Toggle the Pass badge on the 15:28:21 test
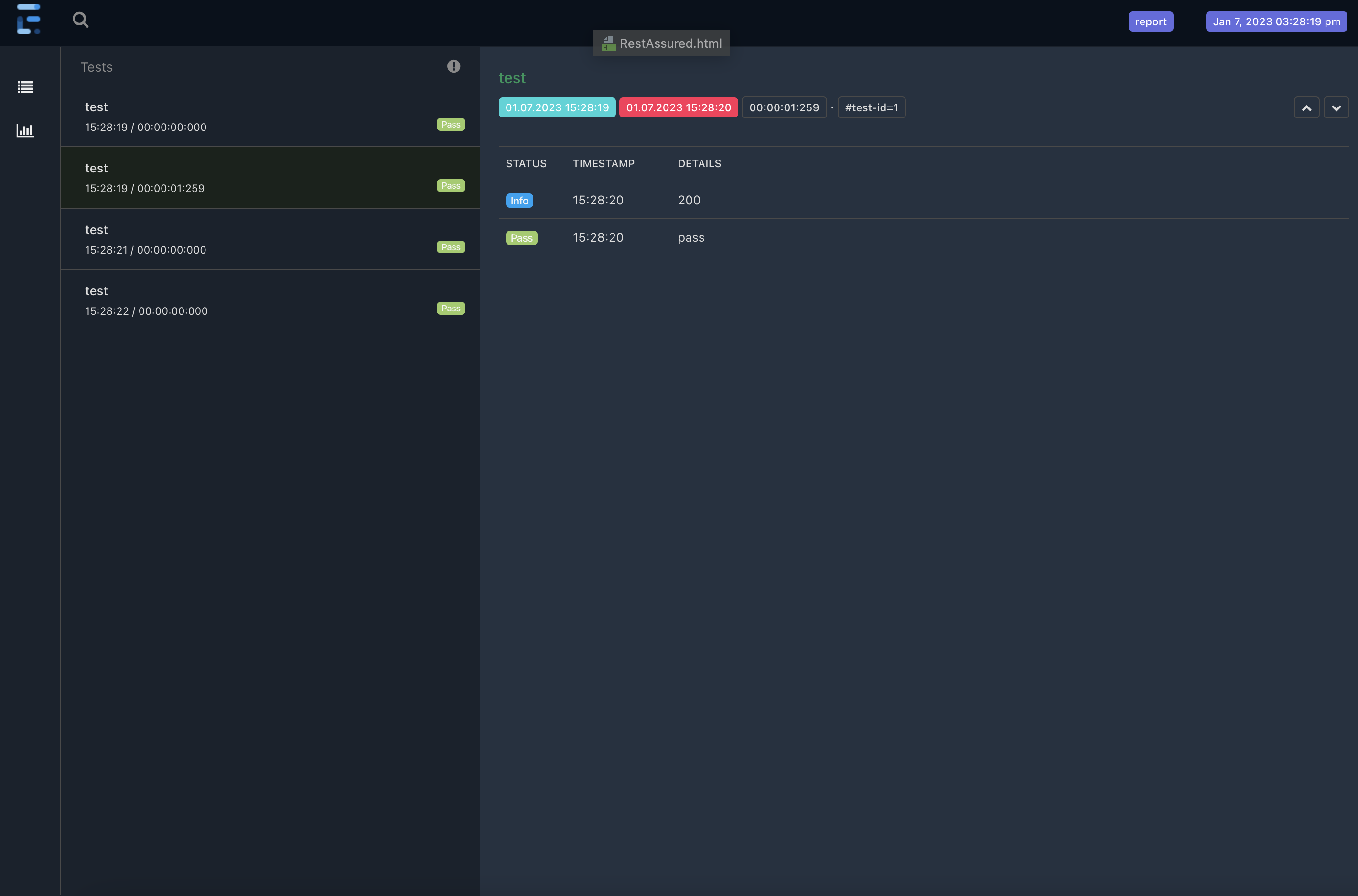The image size is (1358, 896). point(451,246)
